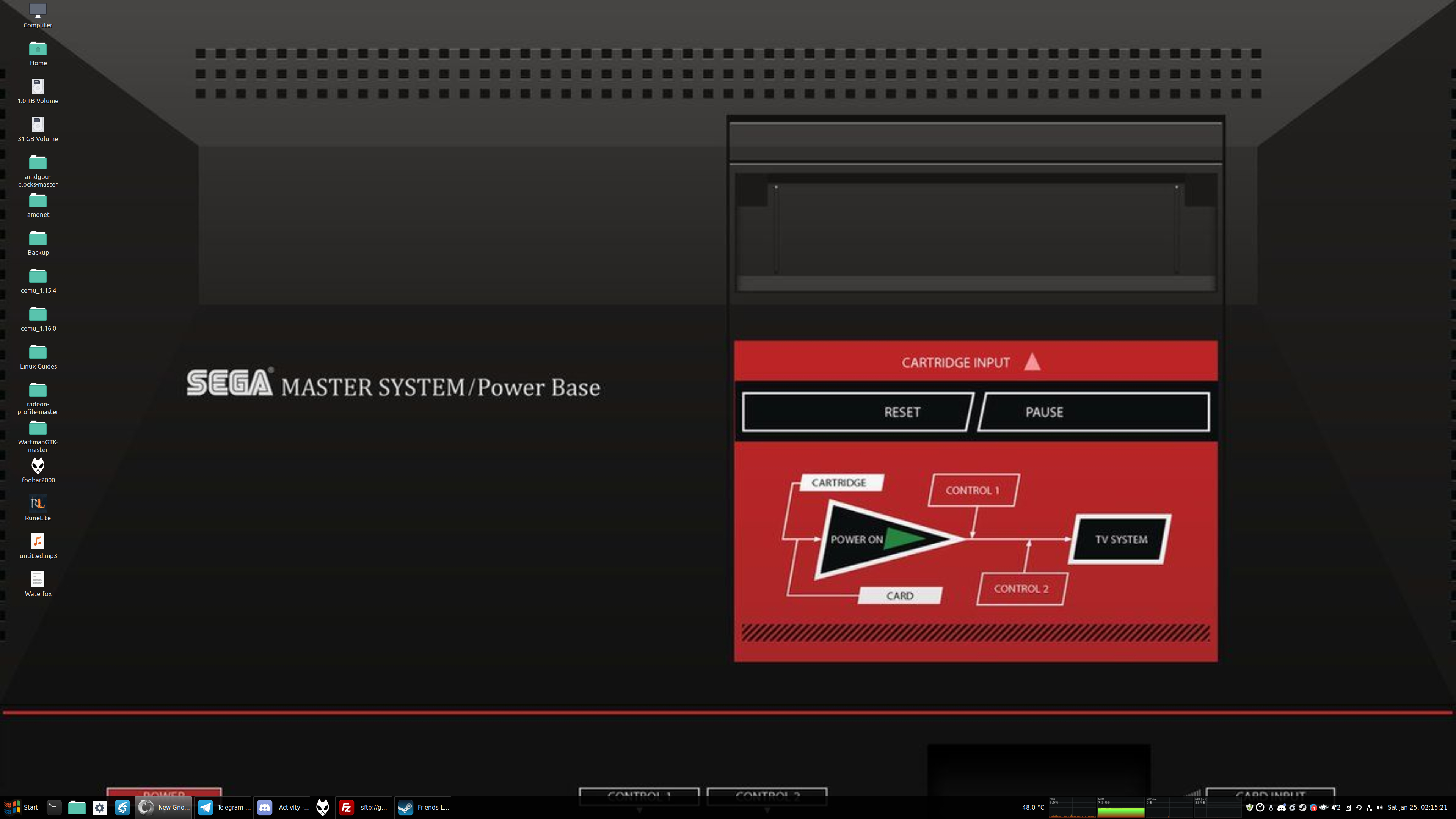Open the cemu_1.16.0 folder

tap(38, 319)
